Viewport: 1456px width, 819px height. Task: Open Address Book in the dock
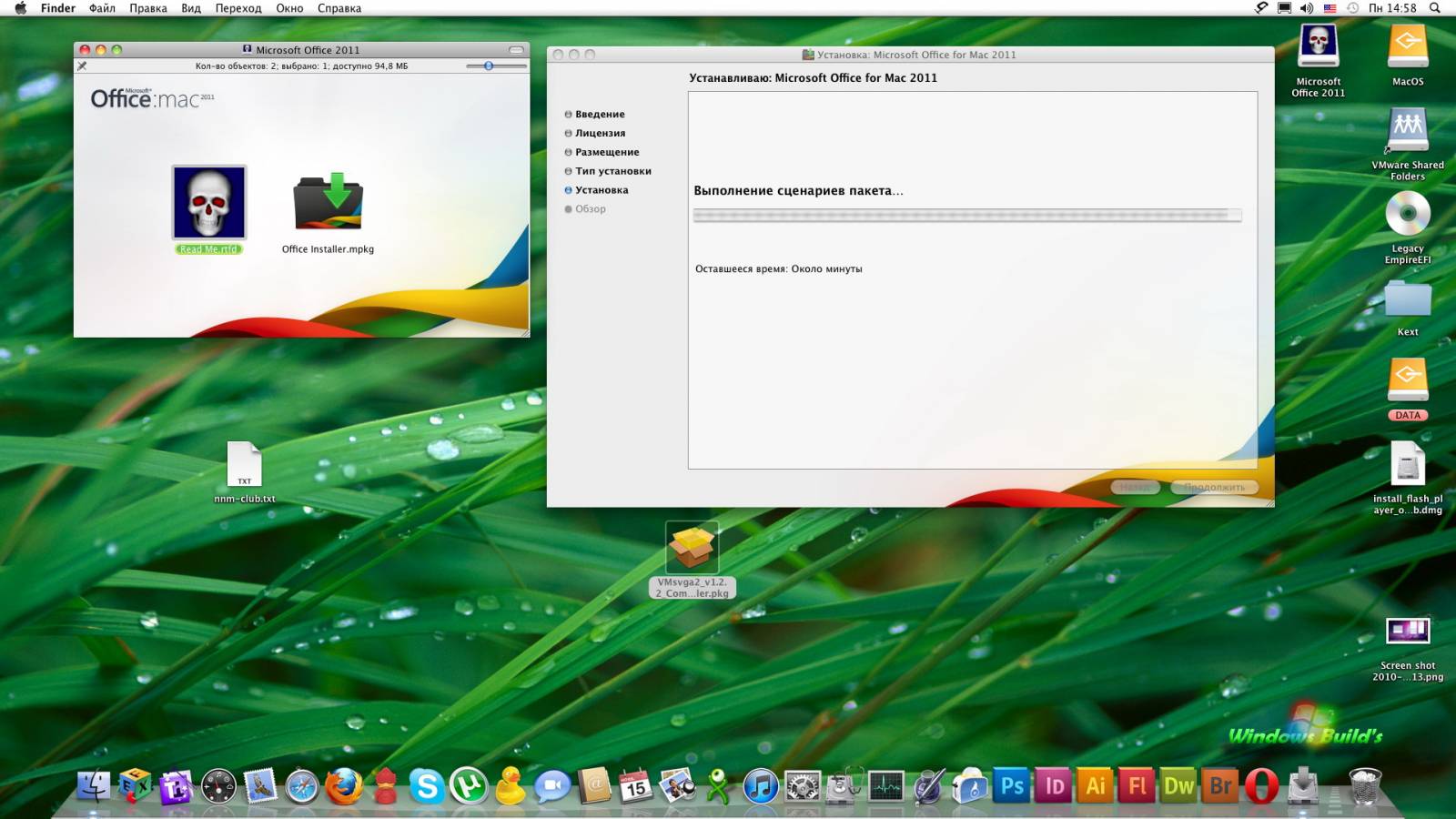coord(594,786)
